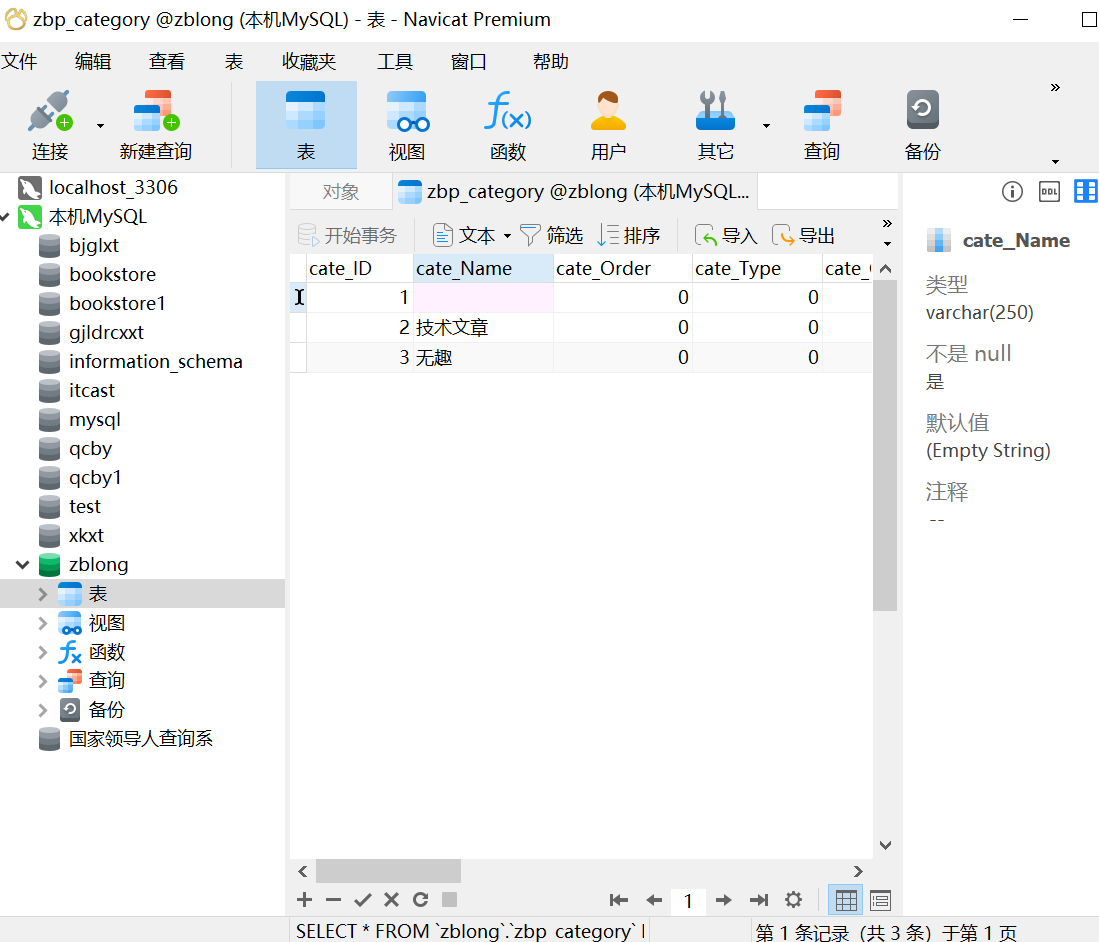This screenshot has width=1099, height=942.
Task: Click the apply changes checkmark icon
Action: click(362, 899)
